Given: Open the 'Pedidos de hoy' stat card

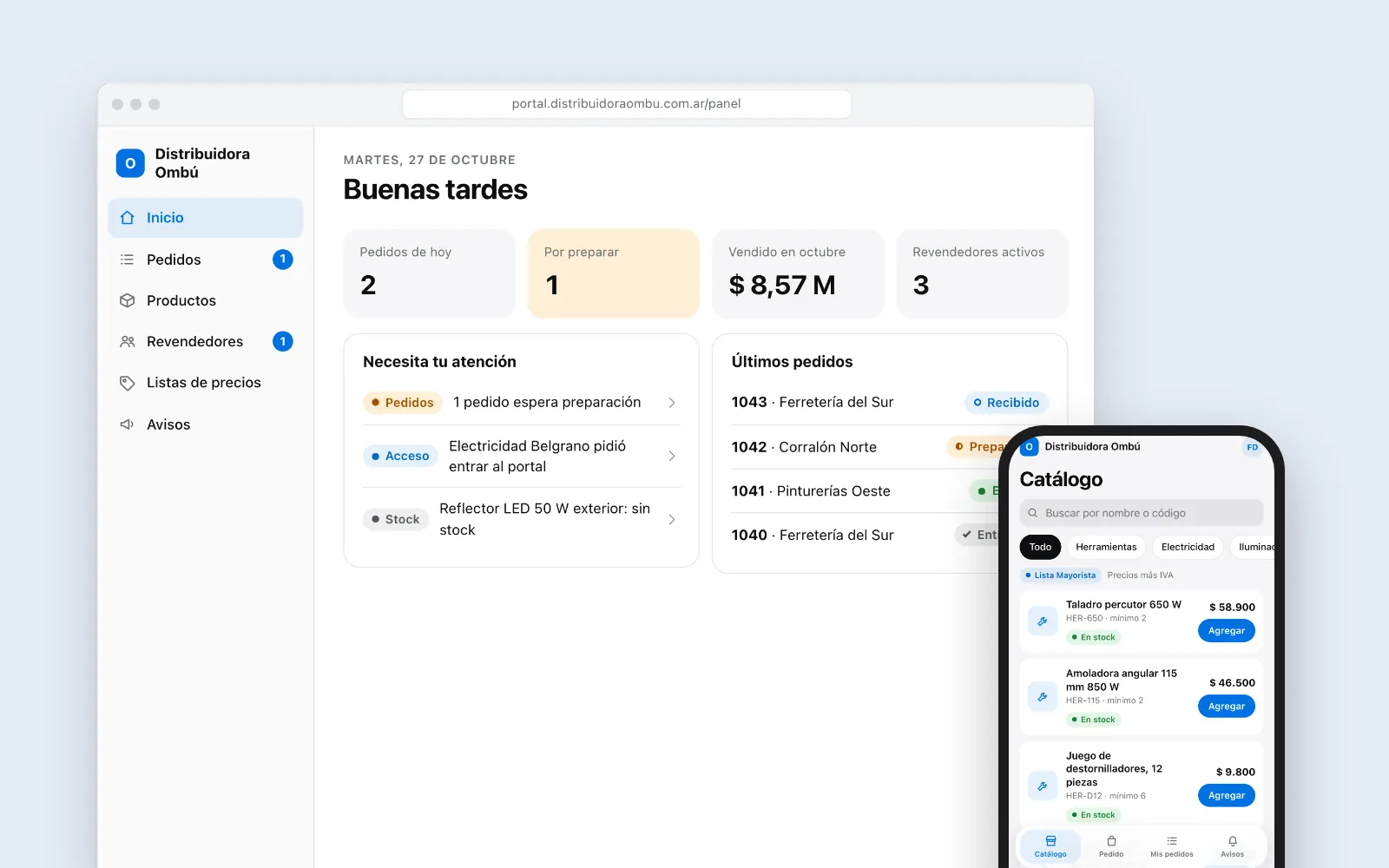Looking at the screenshot, I should coord(430,273).
